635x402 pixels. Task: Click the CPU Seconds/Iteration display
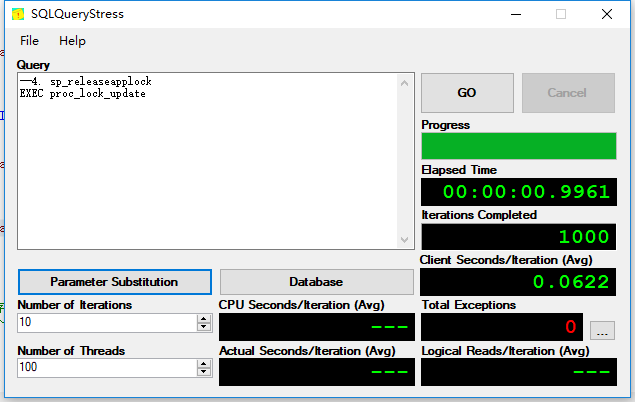point(317,327)
